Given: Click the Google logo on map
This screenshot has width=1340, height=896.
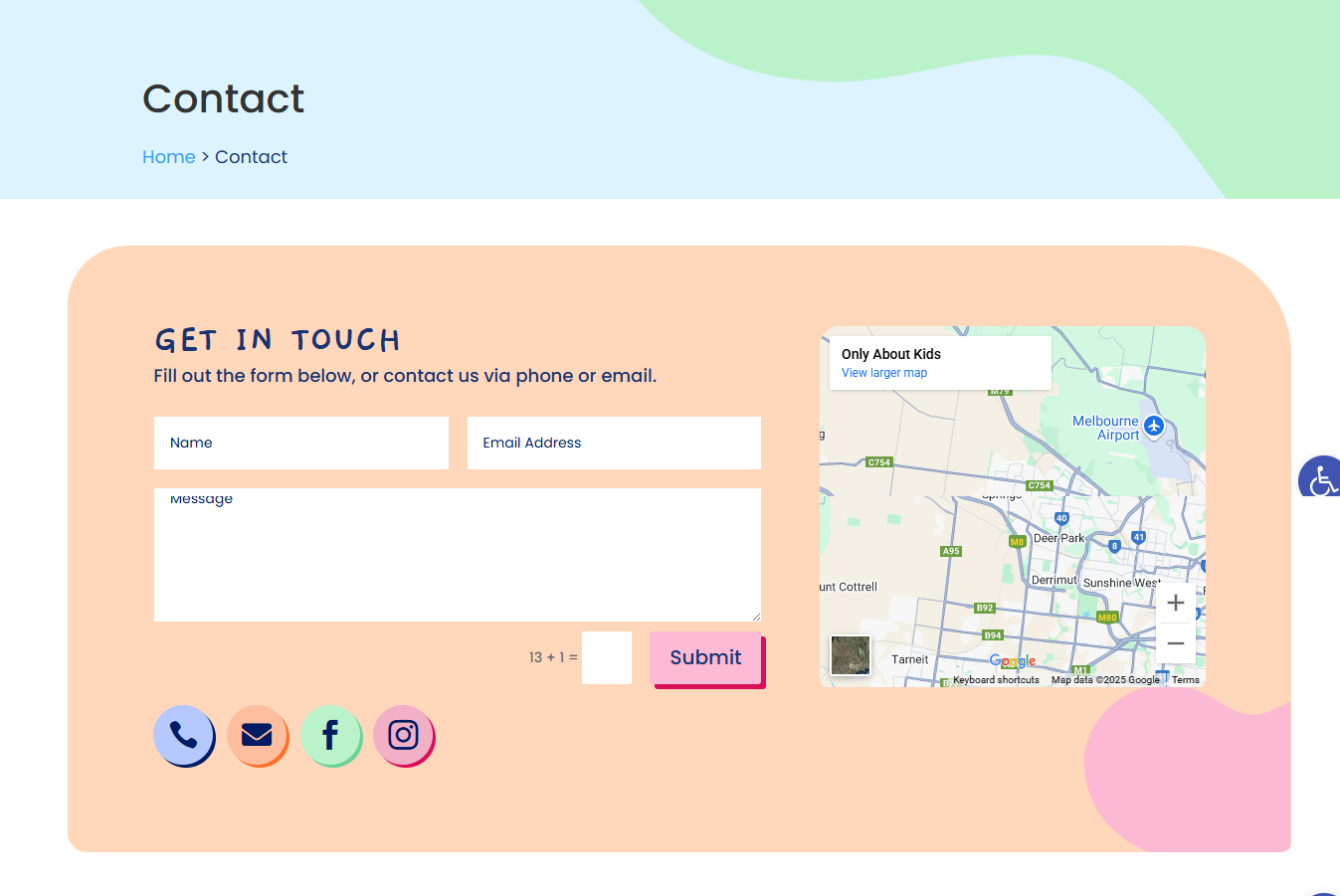Looking at the screenshot, I should (1013, 661).
